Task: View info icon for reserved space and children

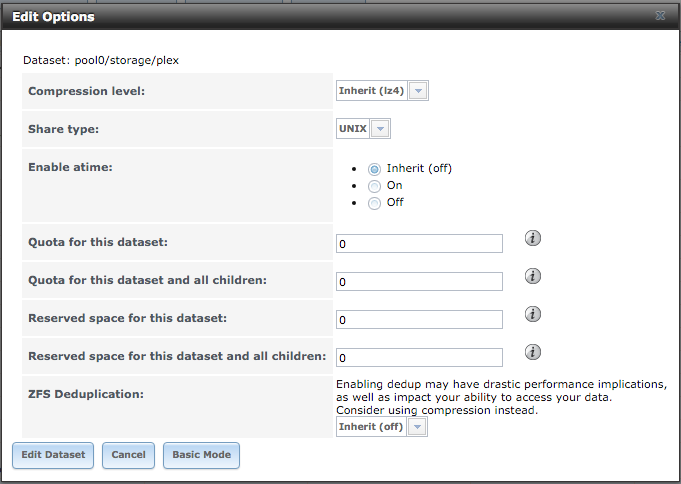Action: [x=533, y=352]
